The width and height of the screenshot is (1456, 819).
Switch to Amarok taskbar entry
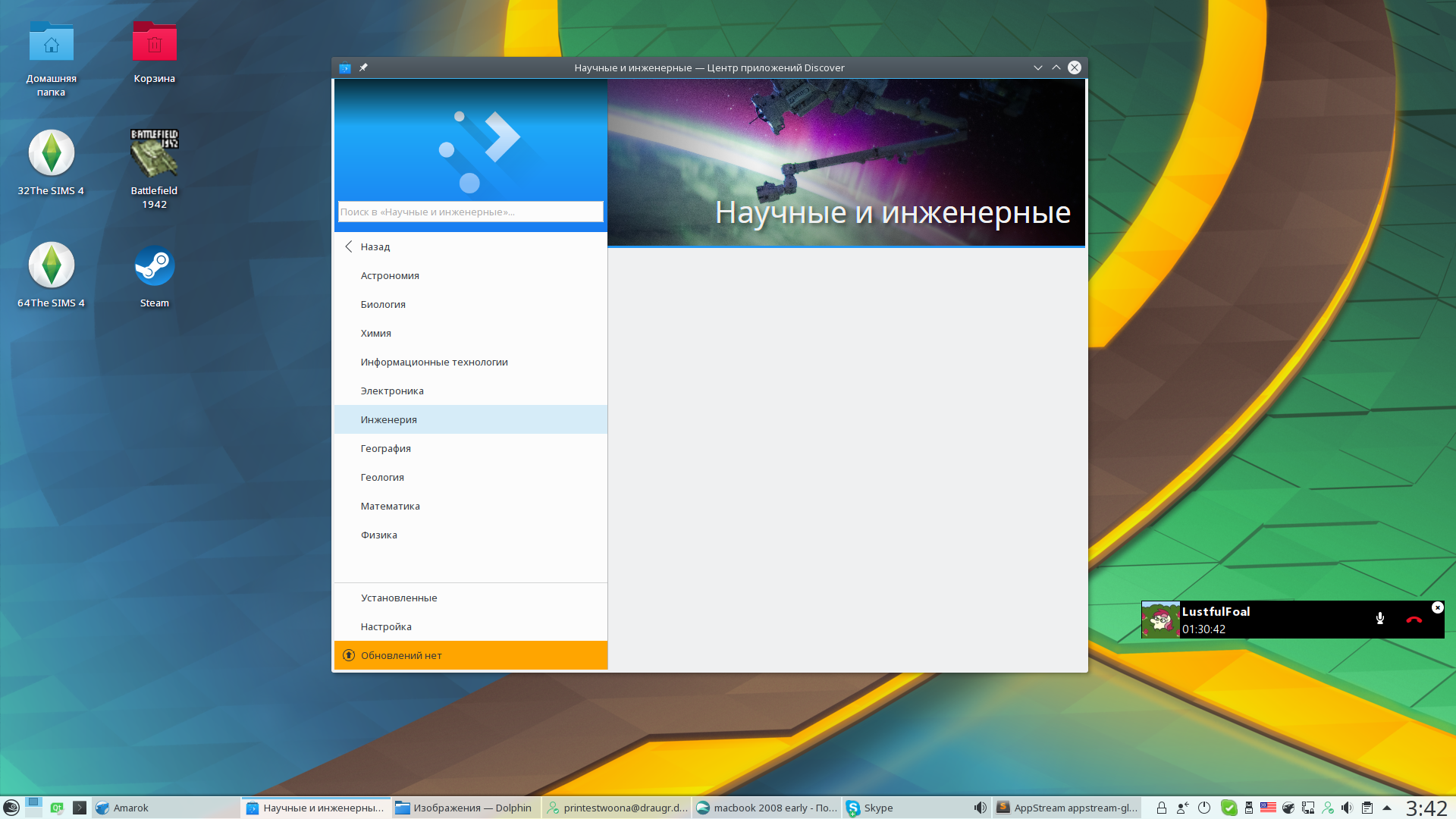pyautogui.click(x=166, y=808)
